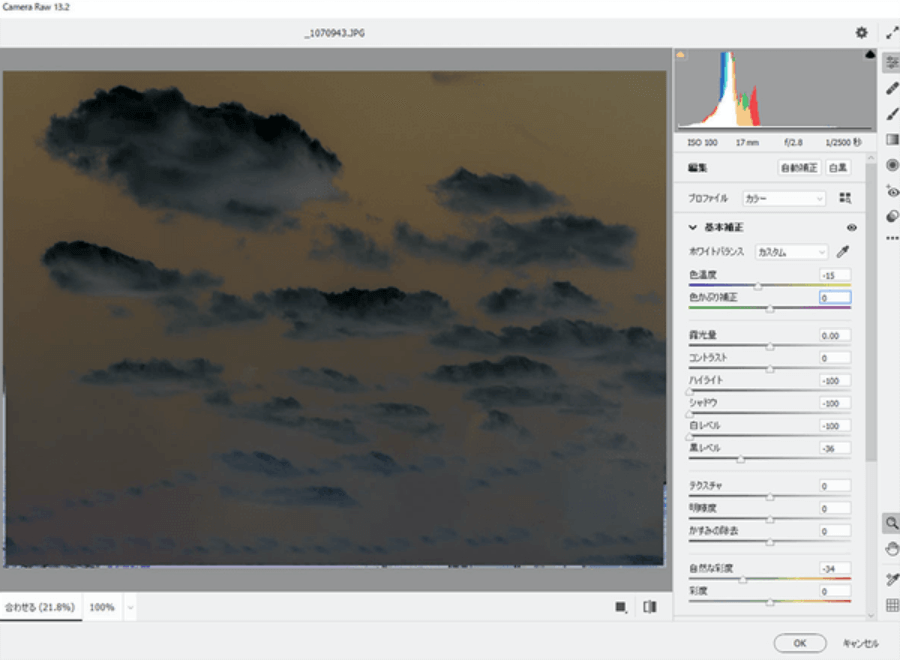Focus the 自然な彩度 value field showing -34
This screenshot has height=660, width=900.
tap(835, 569)
